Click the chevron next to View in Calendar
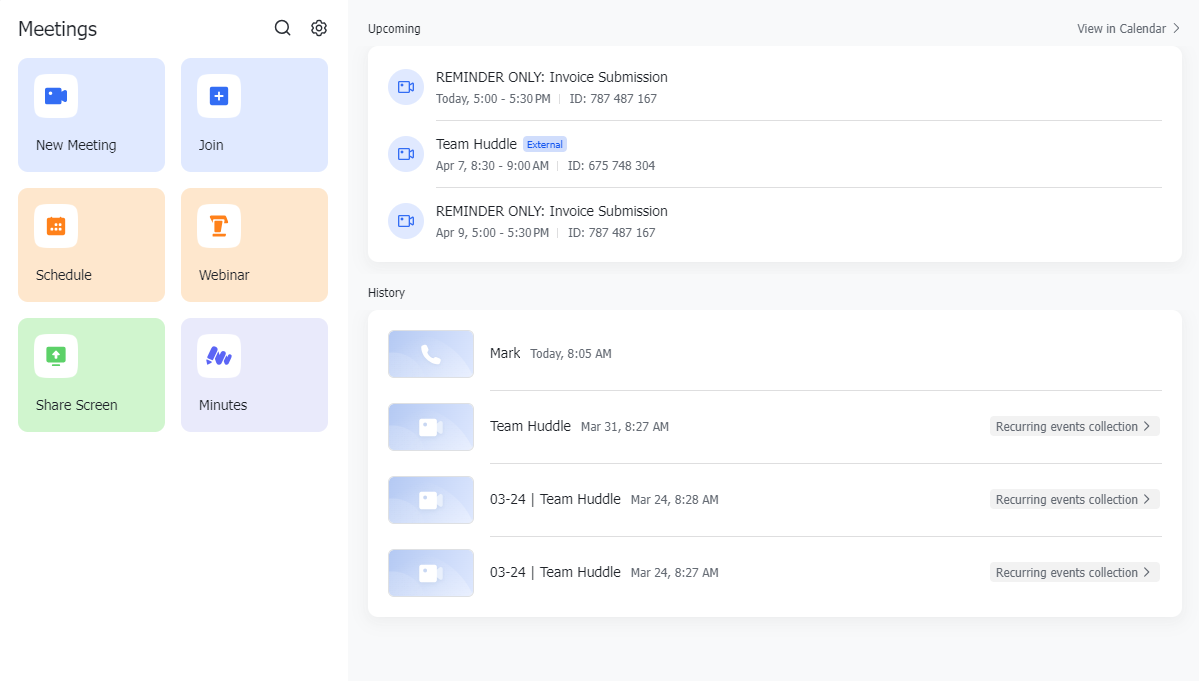Viewport: 1199px width, 681px height. 1176,28
